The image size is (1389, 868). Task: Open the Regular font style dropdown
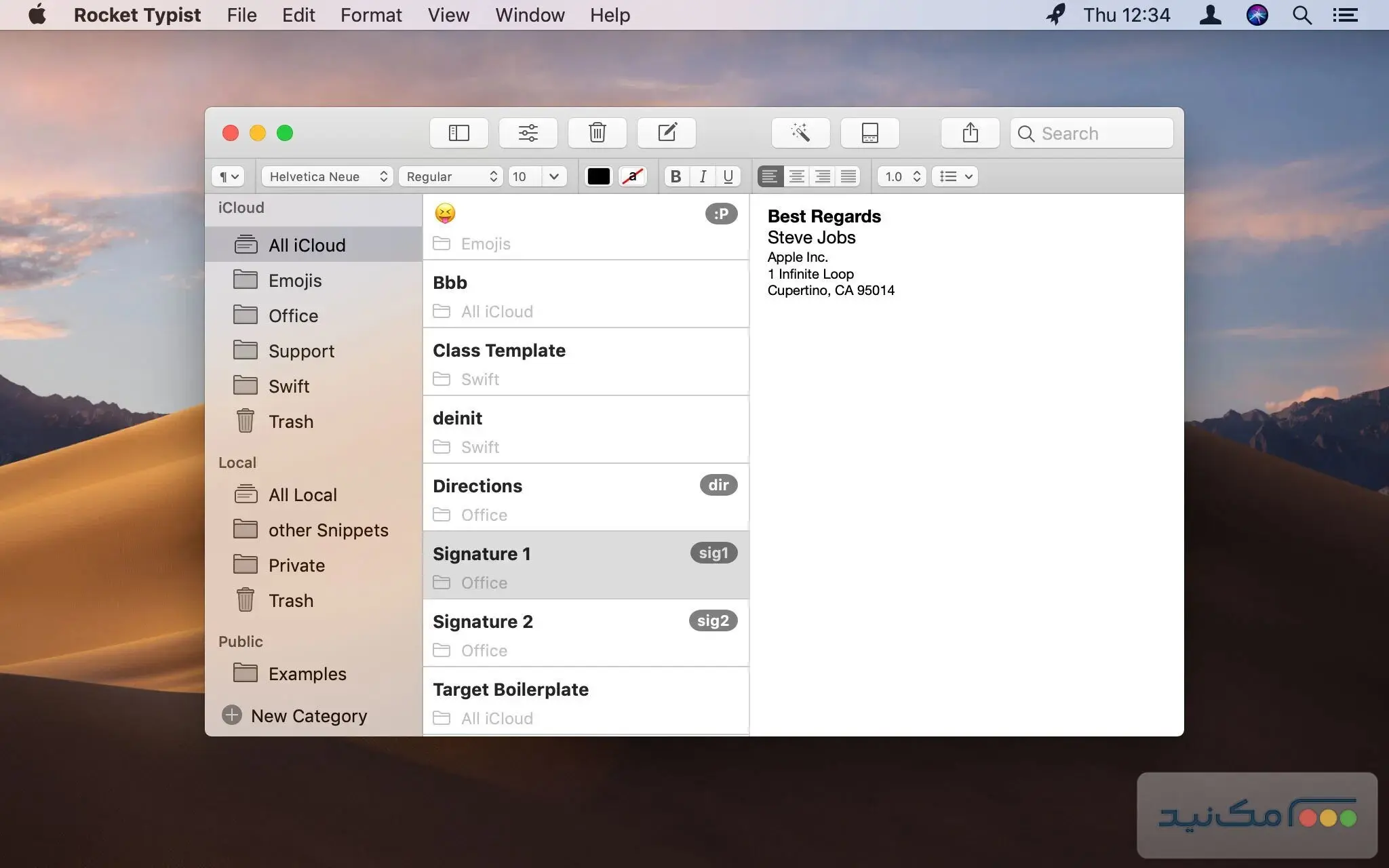450,176
